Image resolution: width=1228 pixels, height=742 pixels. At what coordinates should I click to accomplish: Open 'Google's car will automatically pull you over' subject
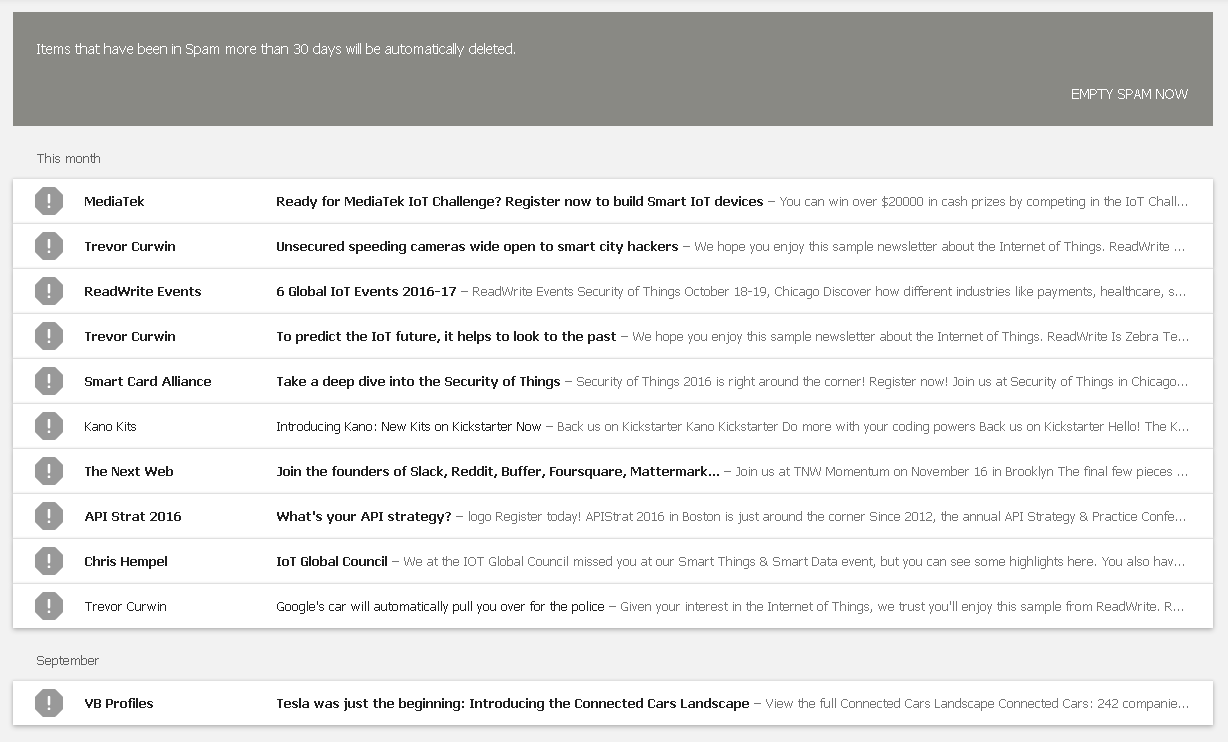[x=440, y=606]
